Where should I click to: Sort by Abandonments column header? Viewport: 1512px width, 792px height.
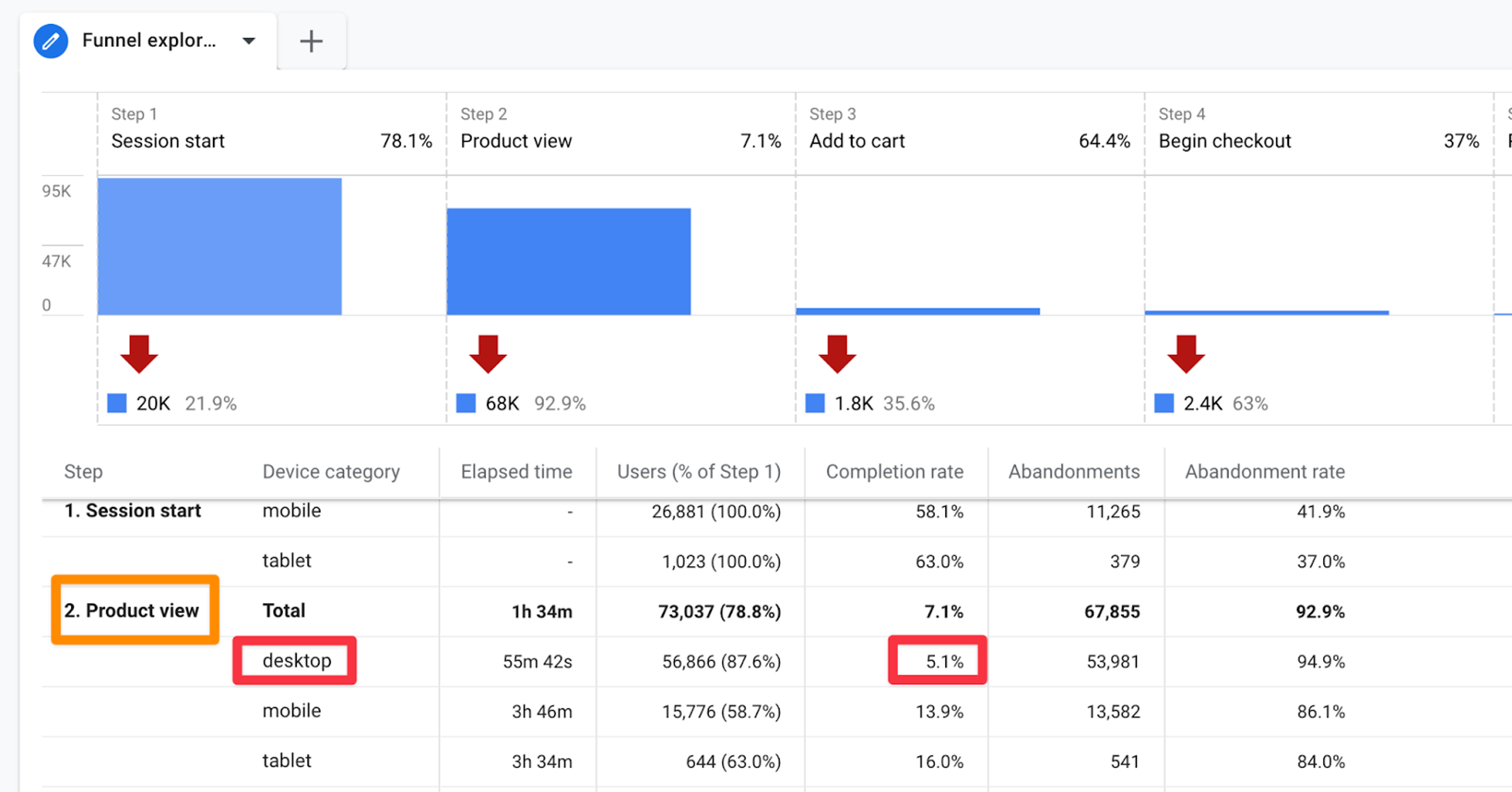pyautogui.click(x=1074, y=471)
